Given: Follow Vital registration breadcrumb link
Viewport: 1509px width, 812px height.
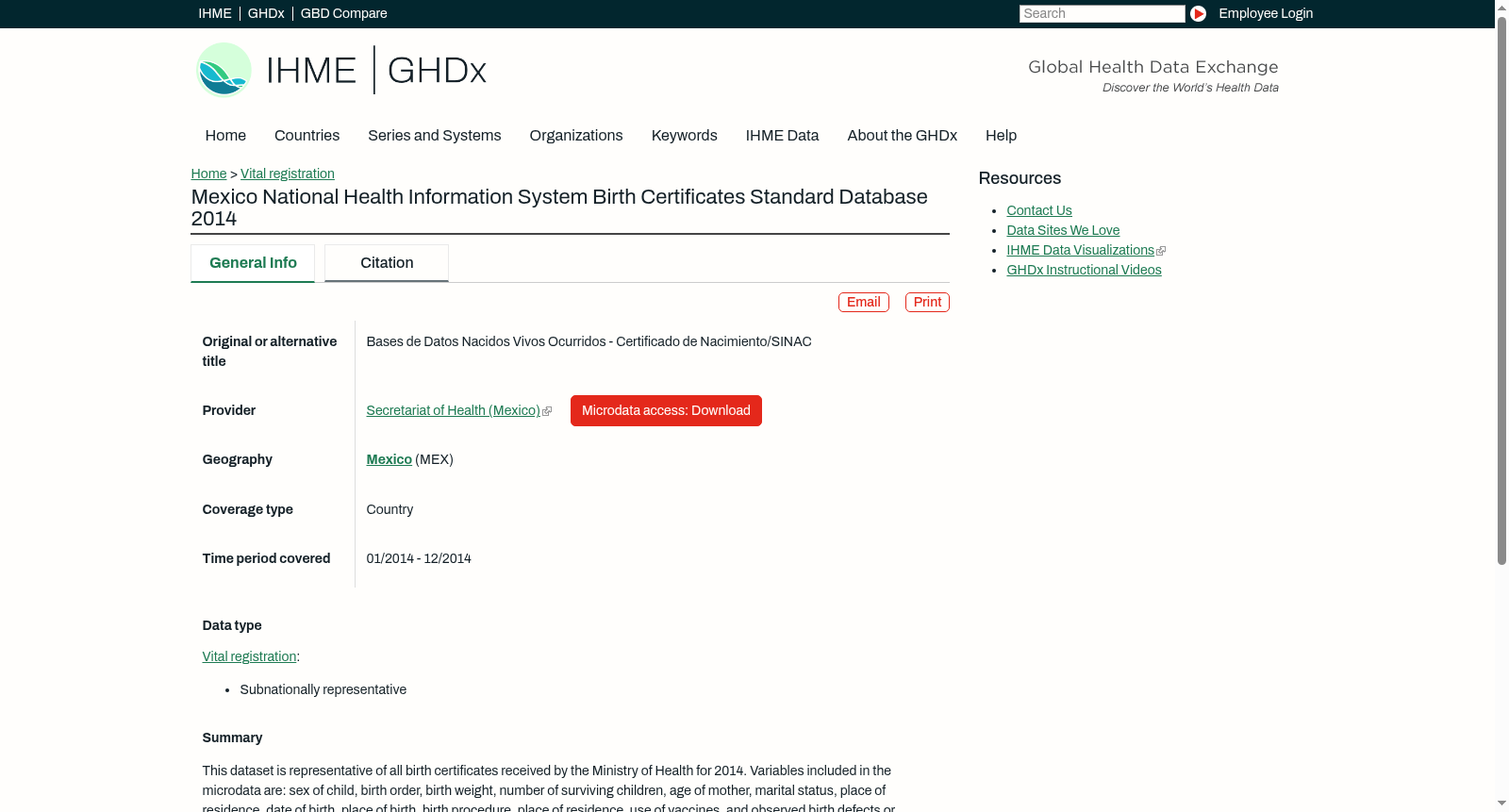Looking at the screenshot, I should point(288,174).
